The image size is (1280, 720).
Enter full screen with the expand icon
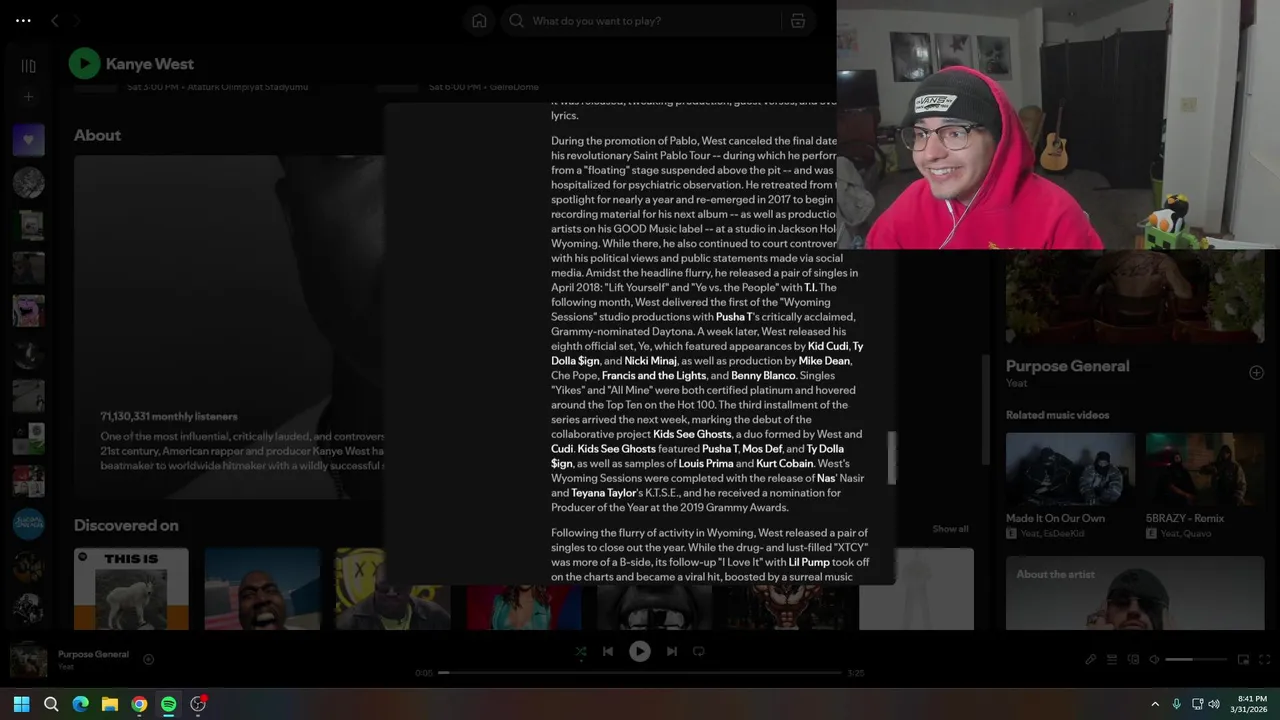1265,659
